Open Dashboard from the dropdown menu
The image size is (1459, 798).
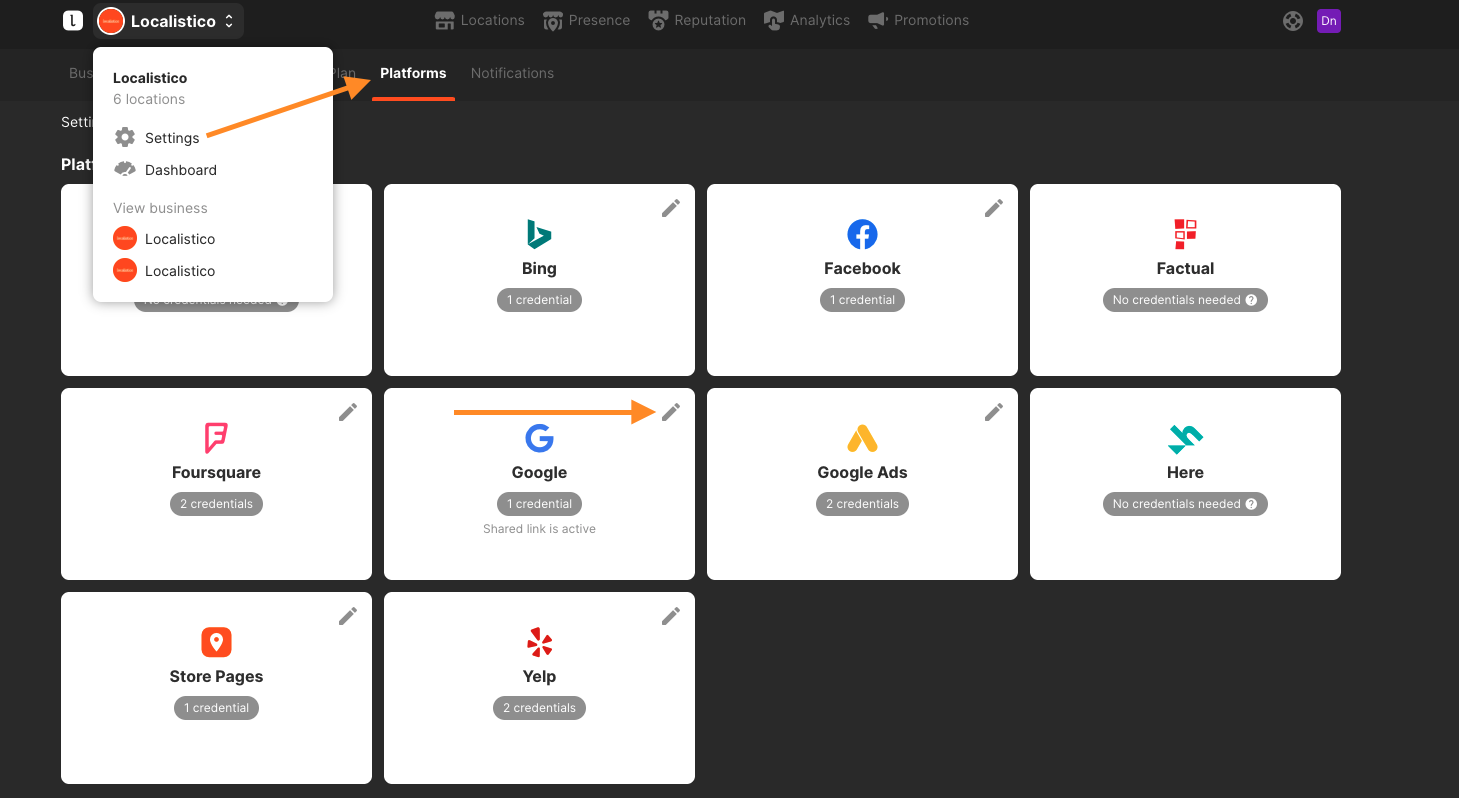(x=181, y=170)
